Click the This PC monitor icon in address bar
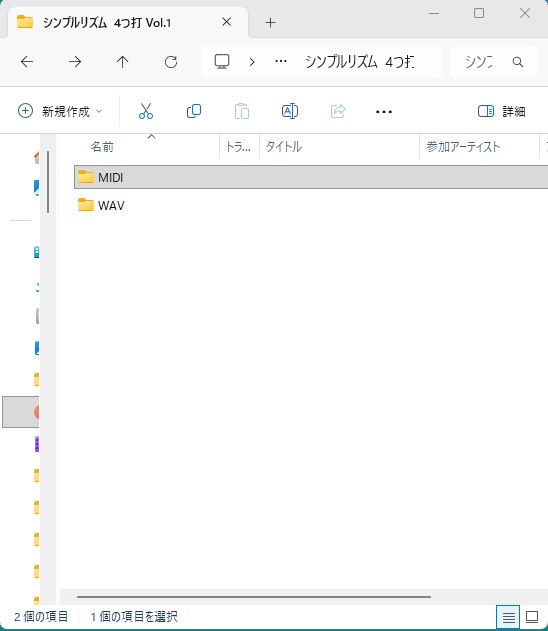 coord(222,62)
